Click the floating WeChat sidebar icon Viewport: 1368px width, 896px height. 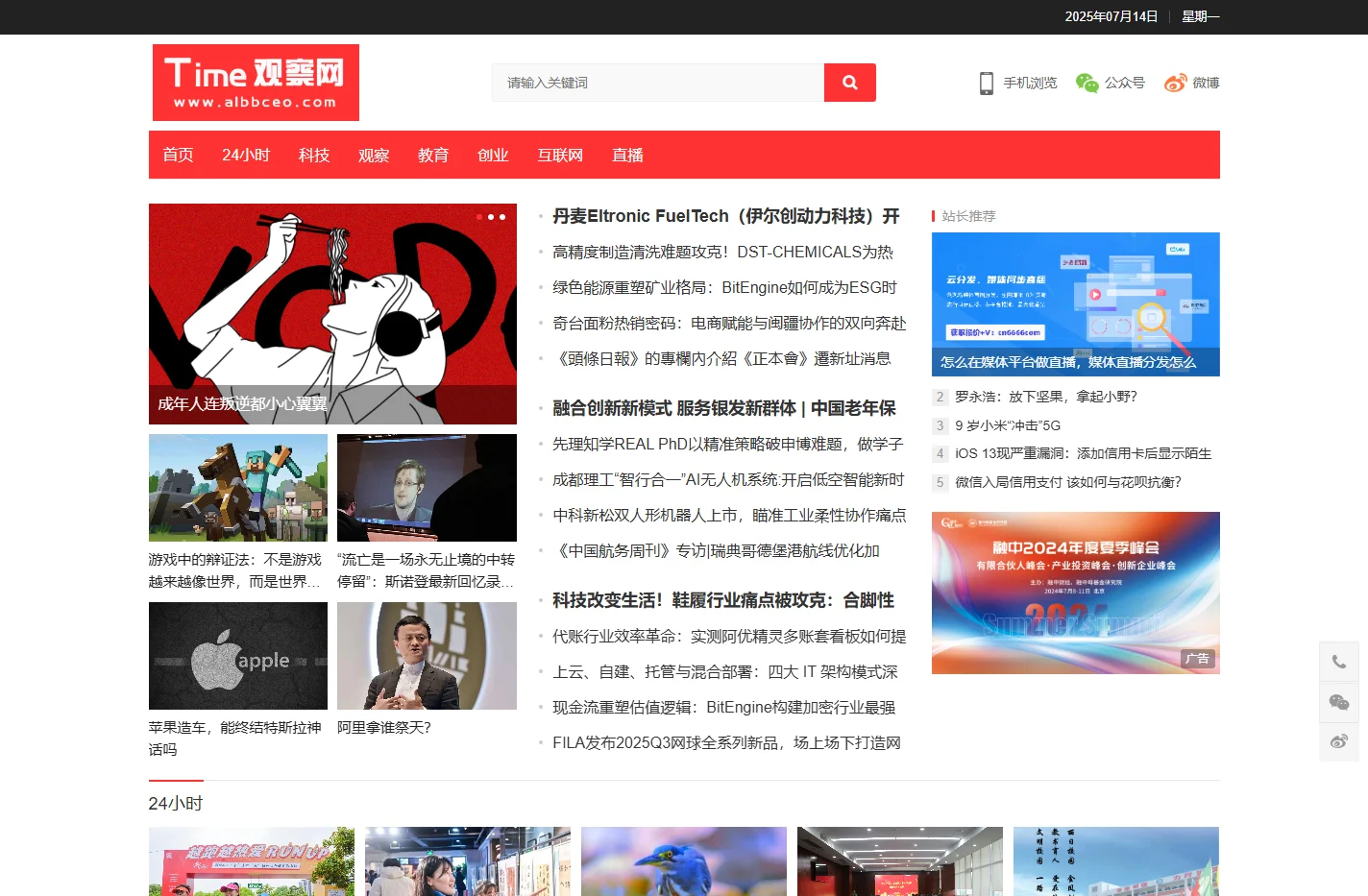[1339, 702]
